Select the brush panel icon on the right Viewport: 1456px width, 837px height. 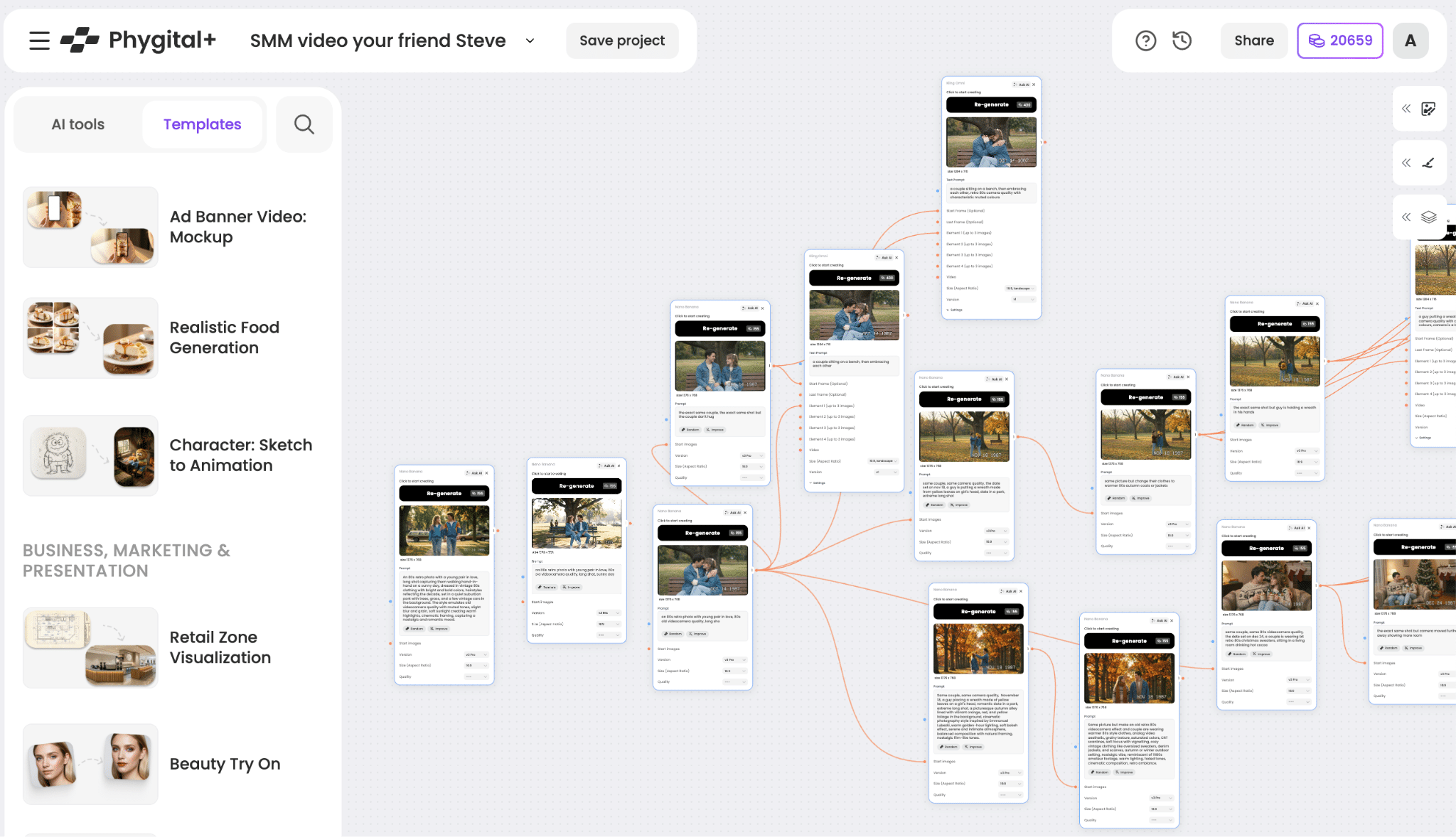click(1428, 163)
